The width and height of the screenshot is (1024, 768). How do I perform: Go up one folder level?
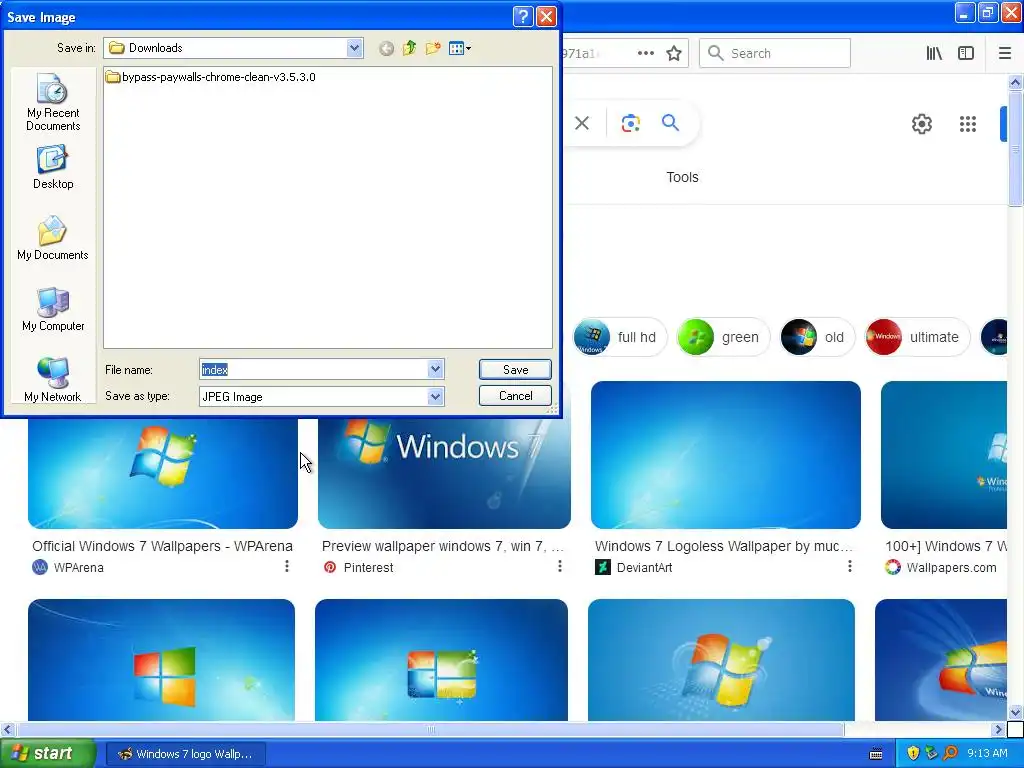(409, 48)
